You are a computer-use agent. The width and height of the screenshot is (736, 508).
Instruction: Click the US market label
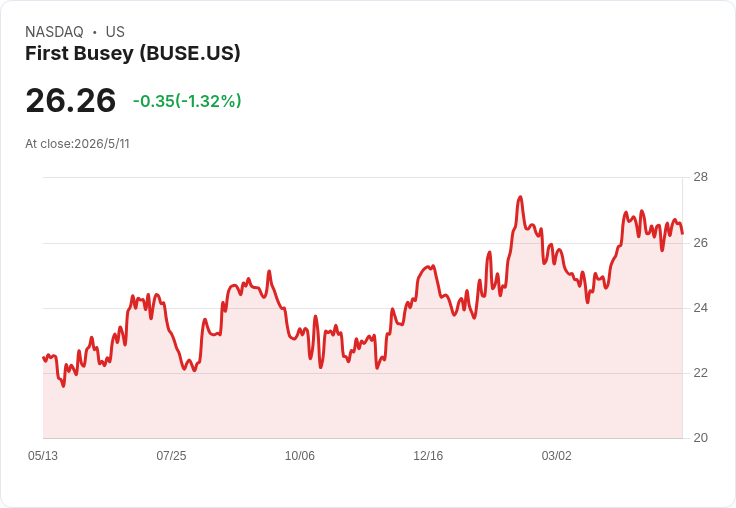point(115,32)
